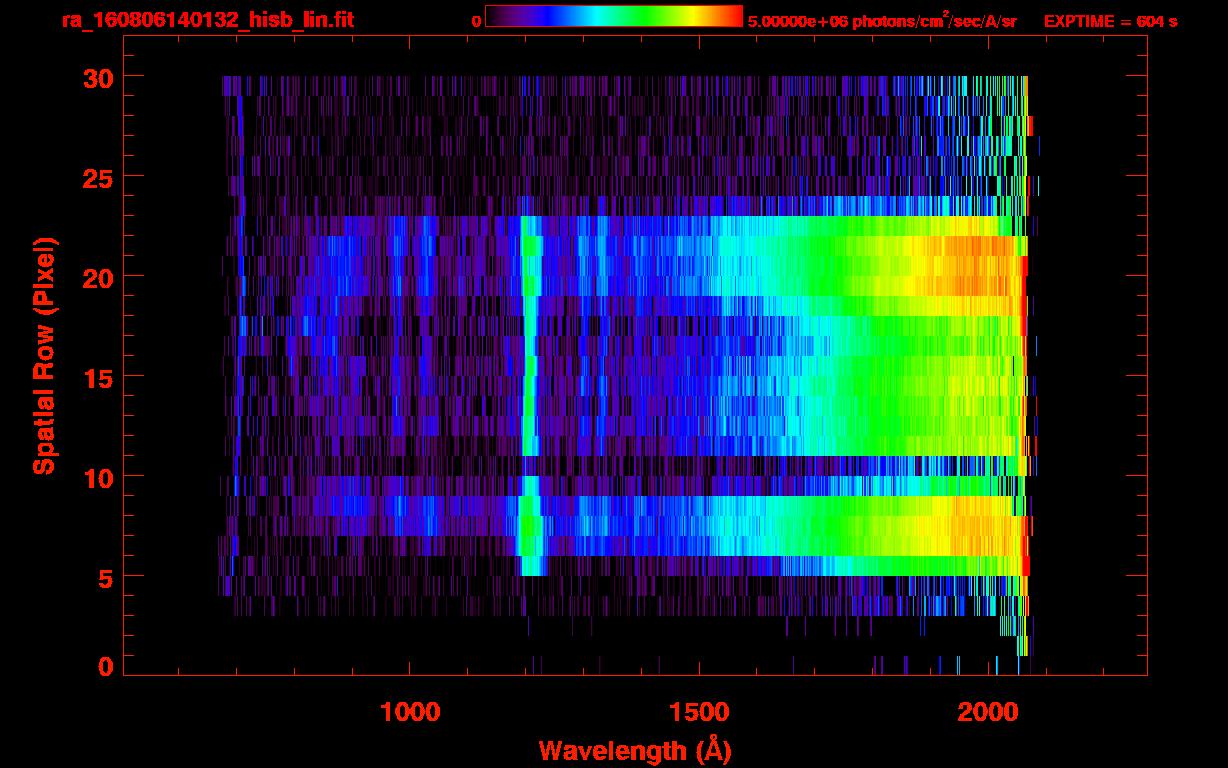1228x768 pixels.
Task: Click the x-axis tick label 1500
Action: click(x=700, y=712)
